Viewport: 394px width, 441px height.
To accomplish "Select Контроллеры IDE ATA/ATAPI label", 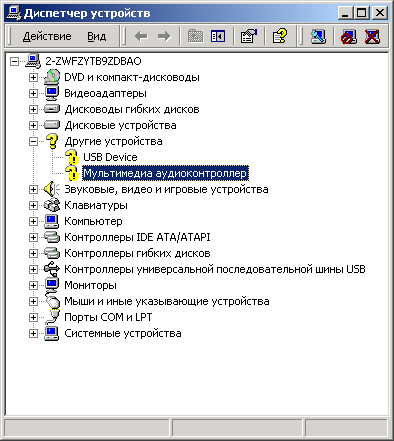I will 137,237.
